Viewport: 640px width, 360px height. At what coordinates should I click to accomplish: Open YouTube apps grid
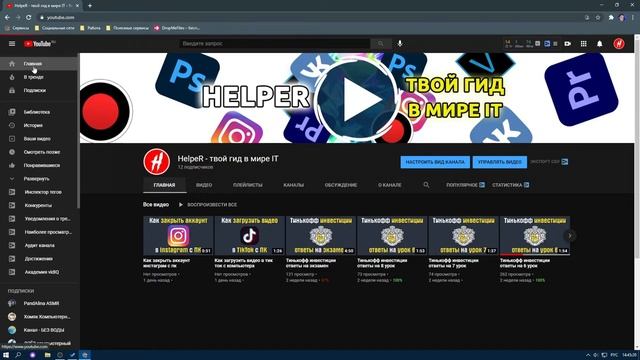(x=584, y=44)
